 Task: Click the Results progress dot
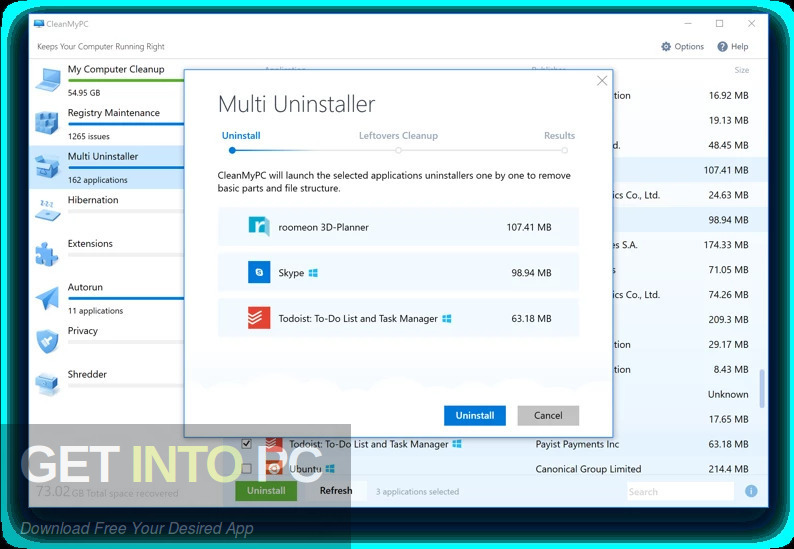click(x=564, y=150)
